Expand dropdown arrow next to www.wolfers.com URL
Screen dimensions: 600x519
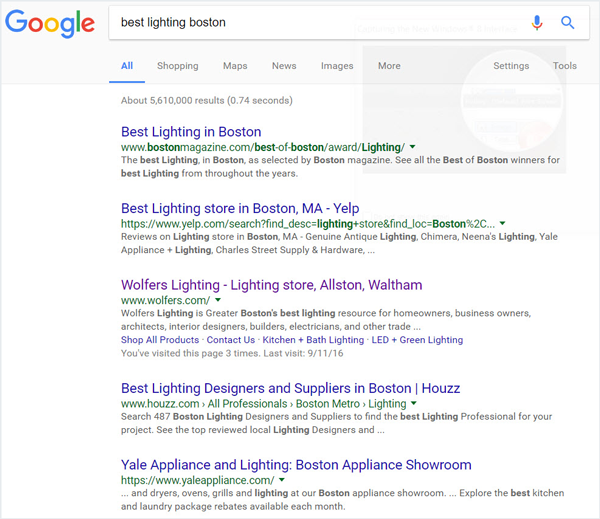point(218,300)
